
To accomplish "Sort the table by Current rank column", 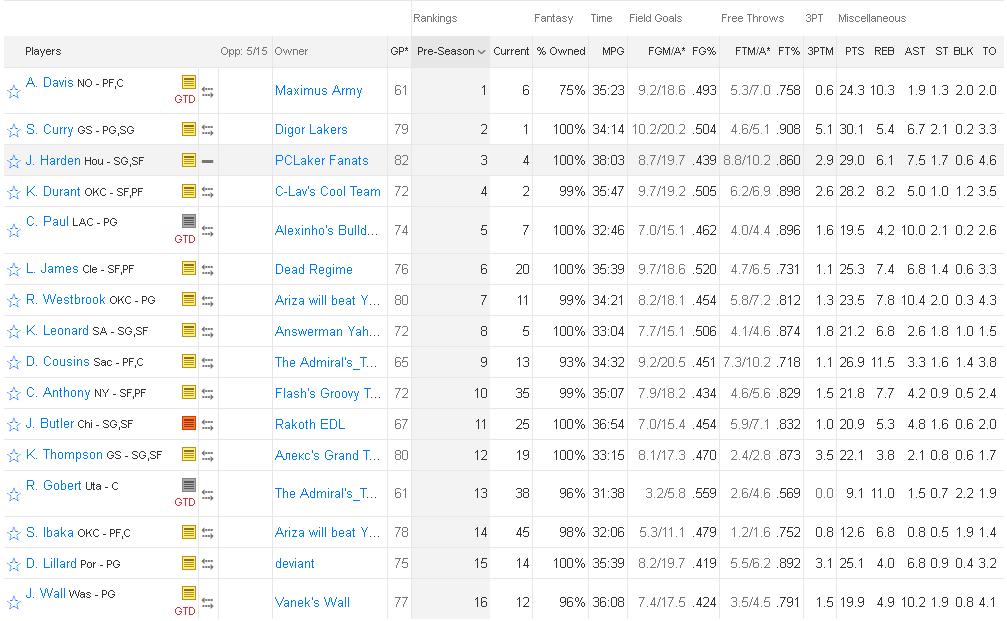I will [511, 51].
